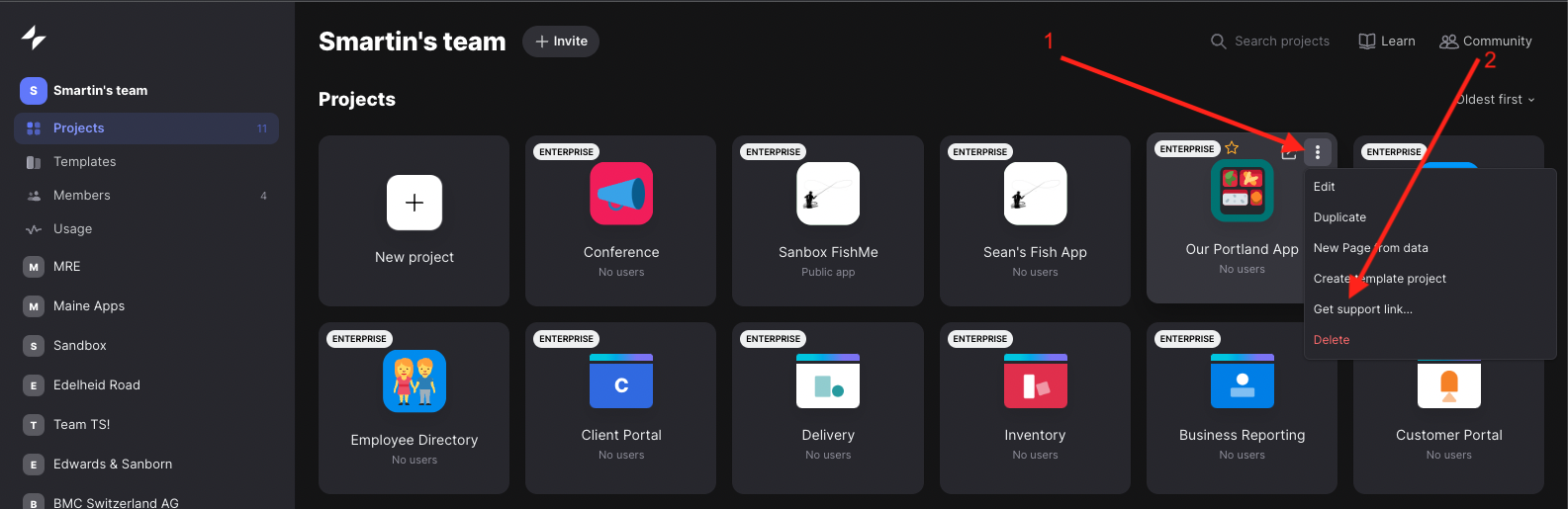
Task: Open the Smartin's team switcher in sidebar
Action: pos(99,91)
